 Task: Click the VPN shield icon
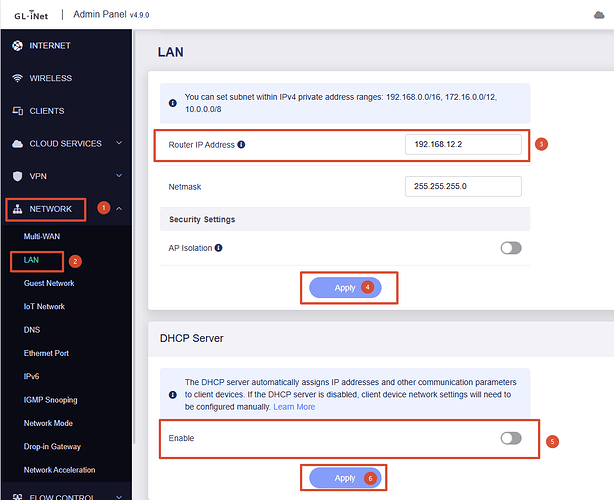(x=17, y=176)
